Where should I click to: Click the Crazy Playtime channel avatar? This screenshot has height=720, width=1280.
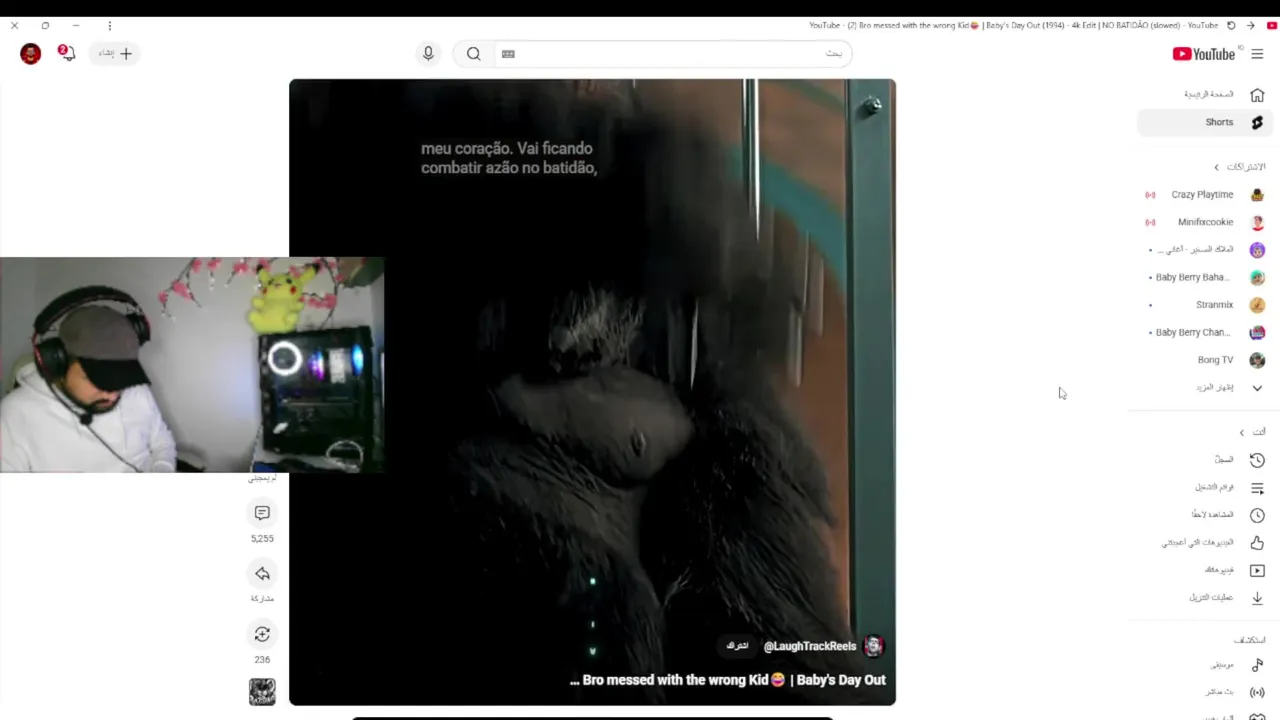[1257, 195]
